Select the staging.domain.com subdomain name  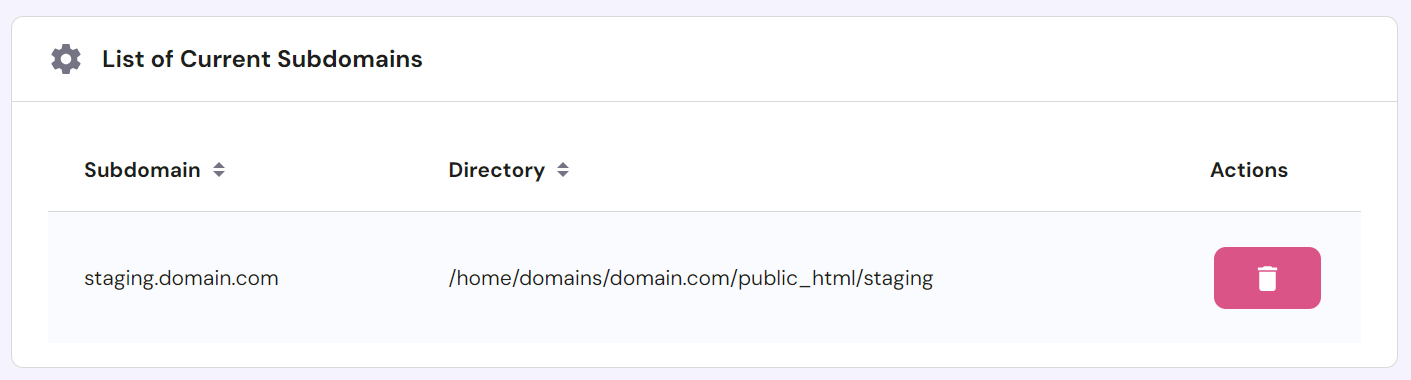point(181,279)
